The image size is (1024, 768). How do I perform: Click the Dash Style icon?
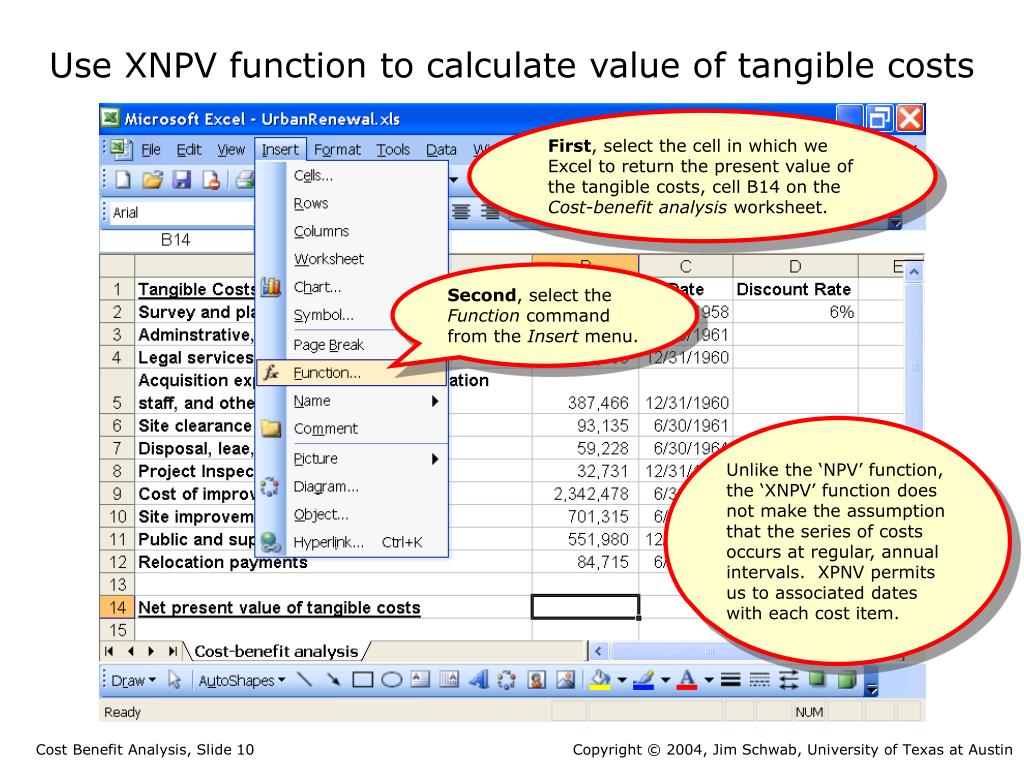click(760, 680)
